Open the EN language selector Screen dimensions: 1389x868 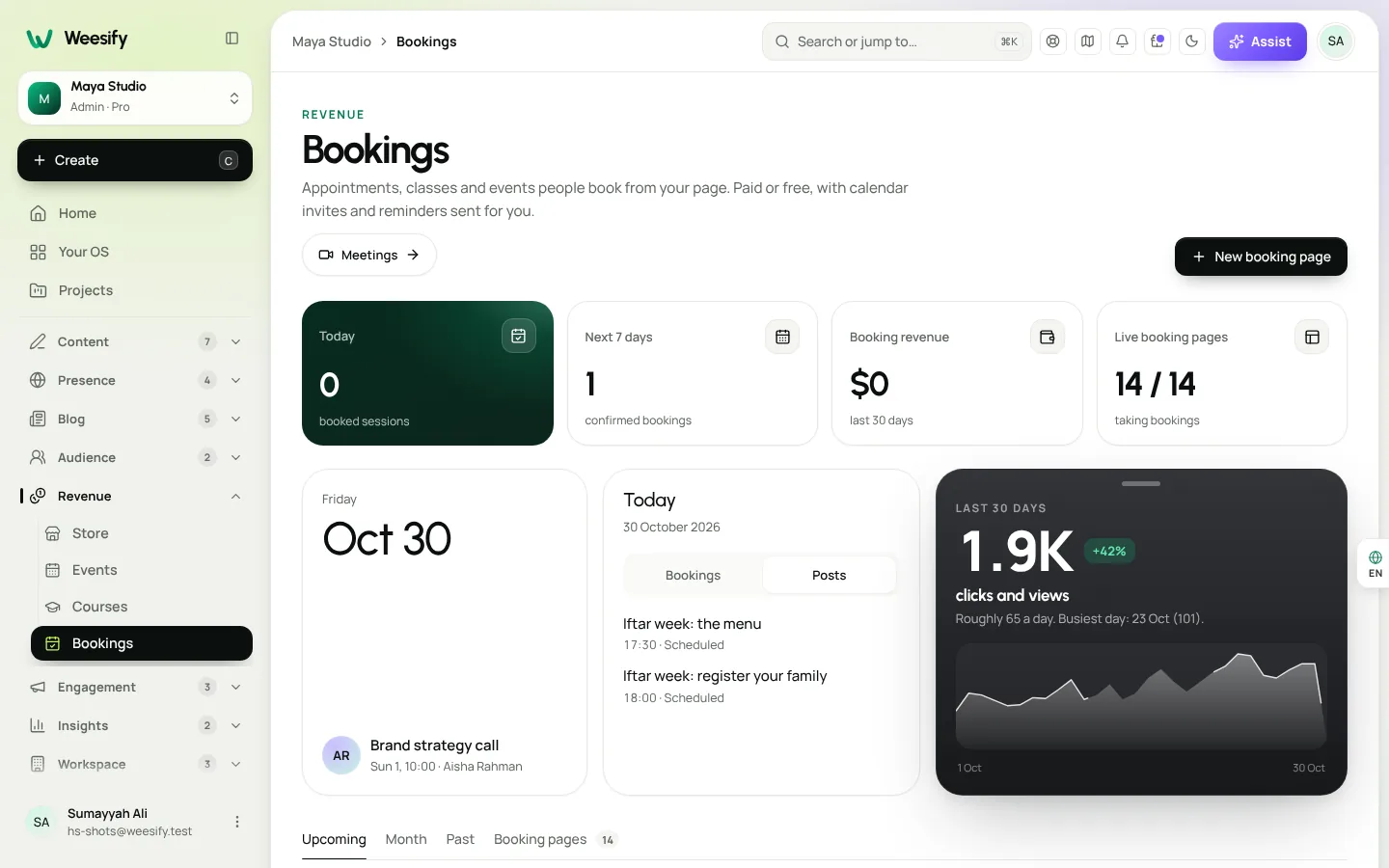click(x=1375, y=564)
